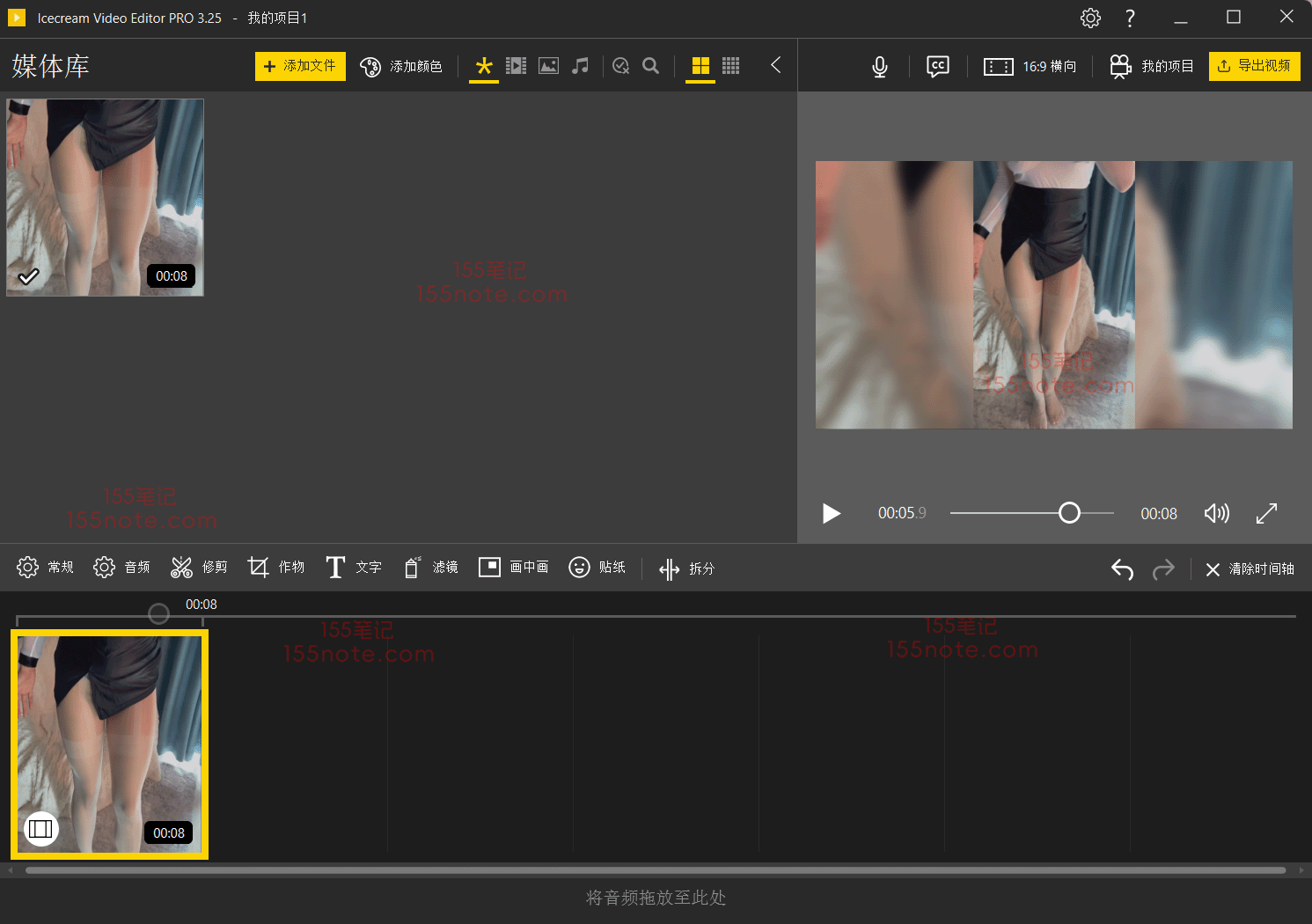Select the 作物 crop tool
Image resolution: width=1312 pixels, height=924 pixels.
(275, 568)
